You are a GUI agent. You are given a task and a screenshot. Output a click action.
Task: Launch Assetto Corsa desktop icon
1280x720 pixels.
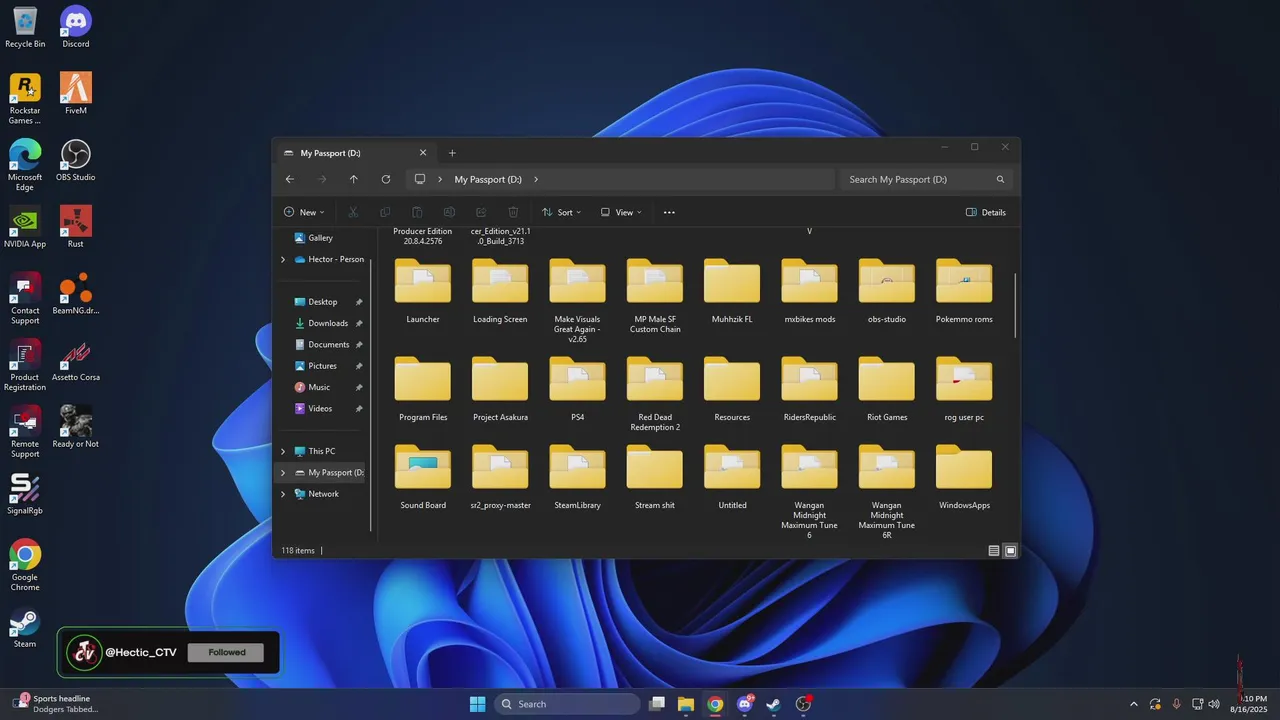pyautogui.click(x=75, y=361)
